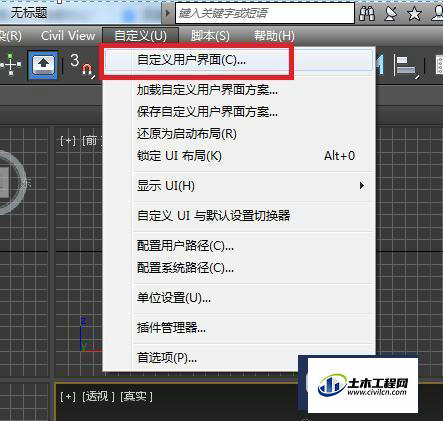The width and height of the screenshot is (443, 421).
Task: Click the [+] label in front viewport
Action: click(68, 141)
